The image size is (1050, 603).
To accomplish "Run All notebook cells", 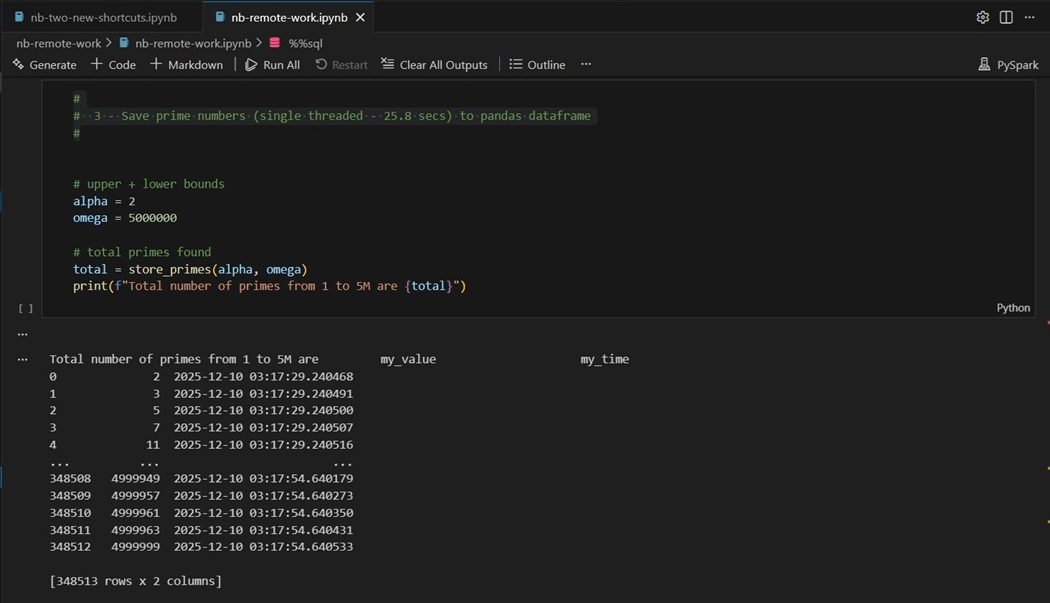I will coord(272,65).
